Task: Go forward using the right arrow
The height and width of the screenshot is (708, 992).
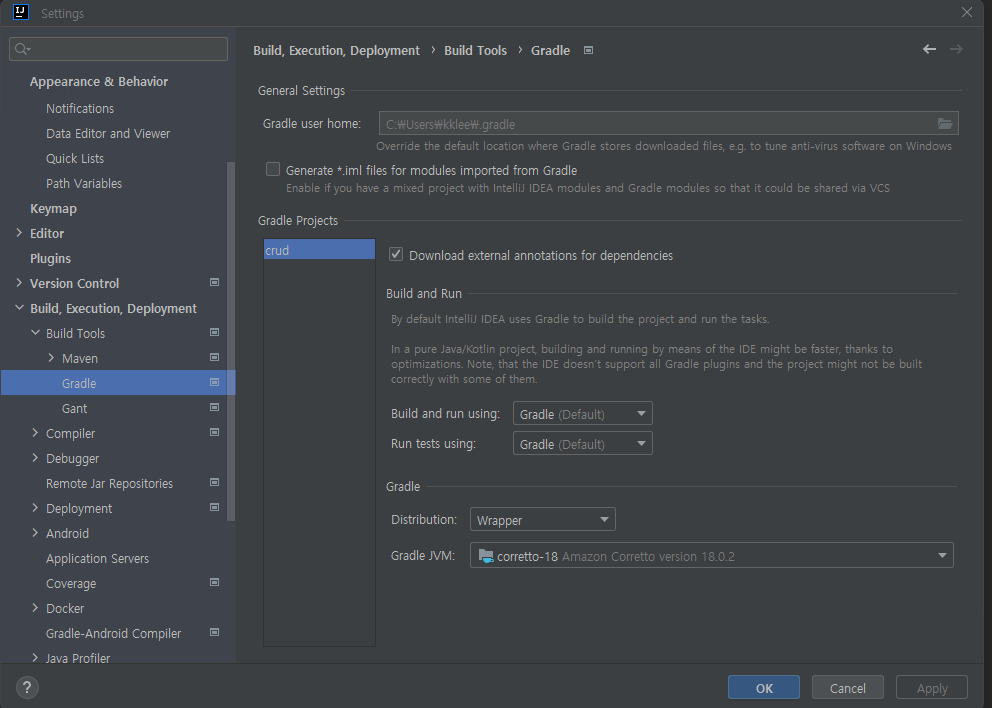Action: tap(956, 49)
